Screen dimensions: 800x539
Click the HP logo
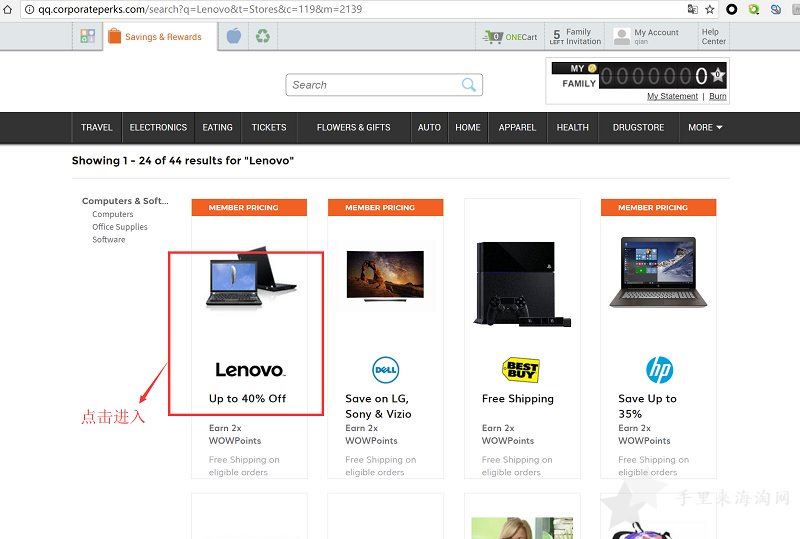tap(659, 370)
